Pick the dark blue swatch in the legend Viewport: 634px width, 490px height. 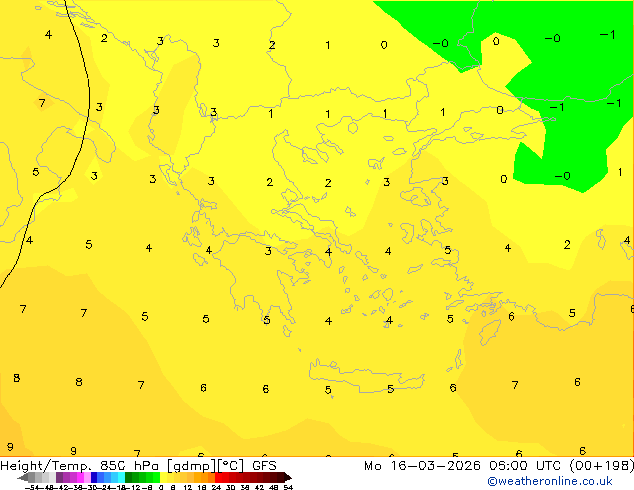(x=94, y=477)
